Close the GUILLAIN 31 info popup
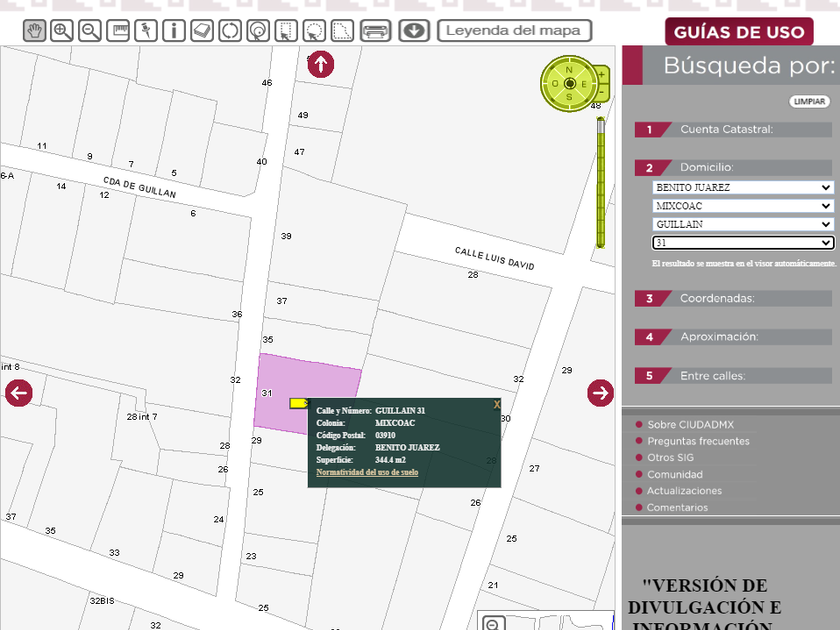The width and height of the screenshot is (840, 630). pyautogui.click(x=497, y=405)
